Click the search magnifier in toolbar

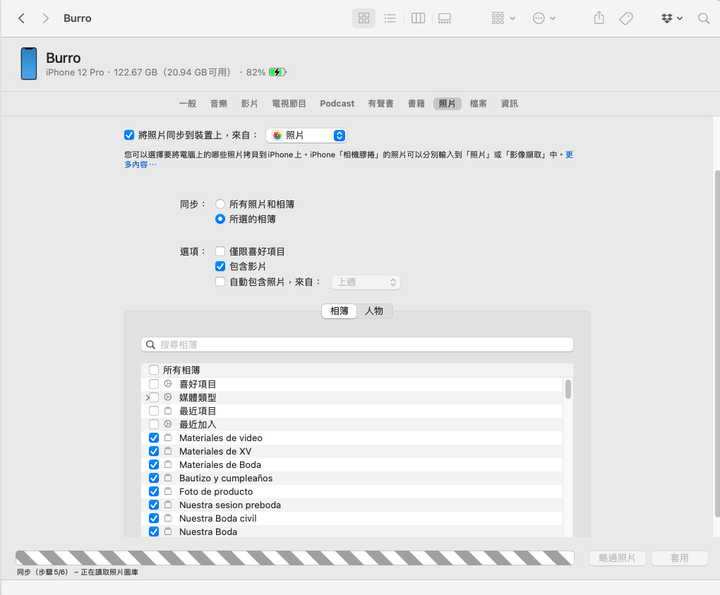(x=703, y=18)
